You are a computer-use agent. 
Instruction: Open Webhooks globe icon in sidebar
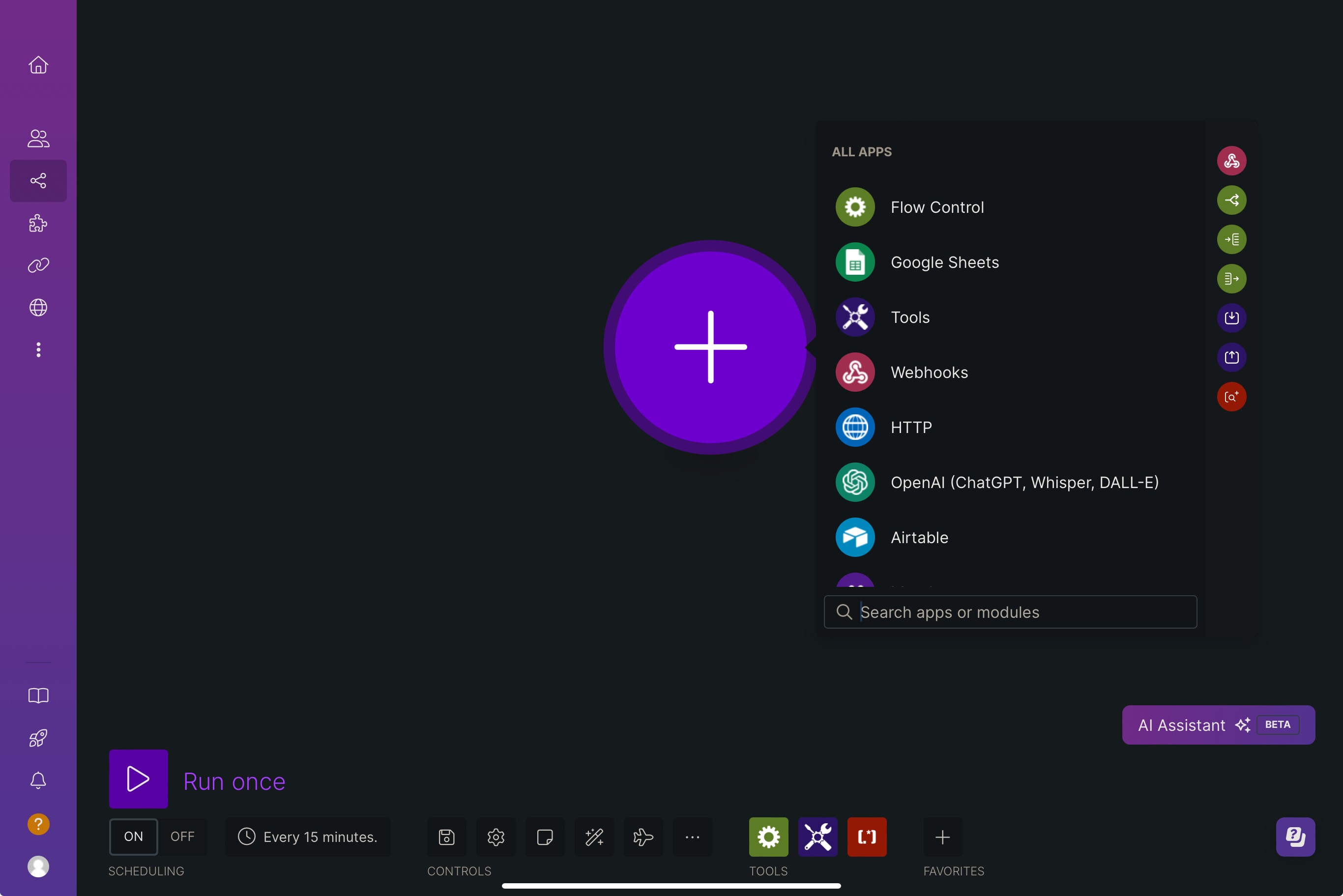38,307
